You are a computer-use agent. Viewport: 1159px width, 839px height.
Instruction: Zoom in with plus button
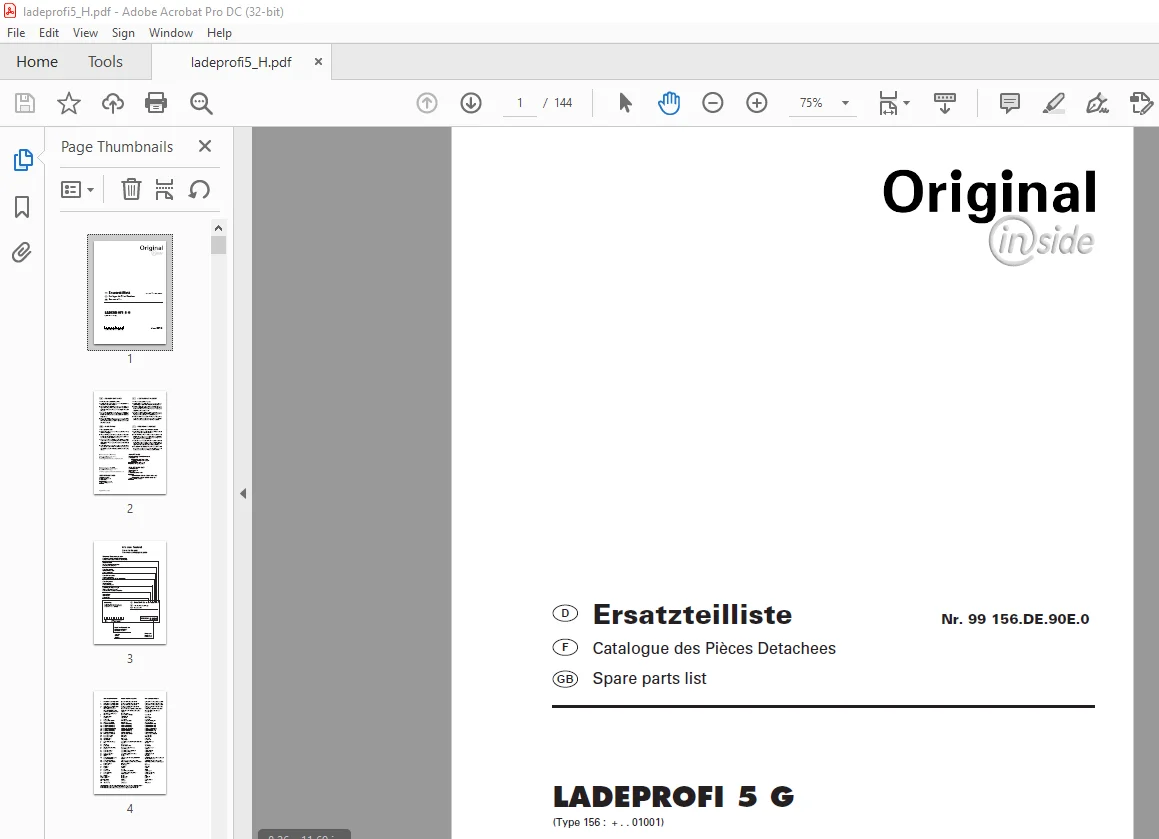coord(757,103)
